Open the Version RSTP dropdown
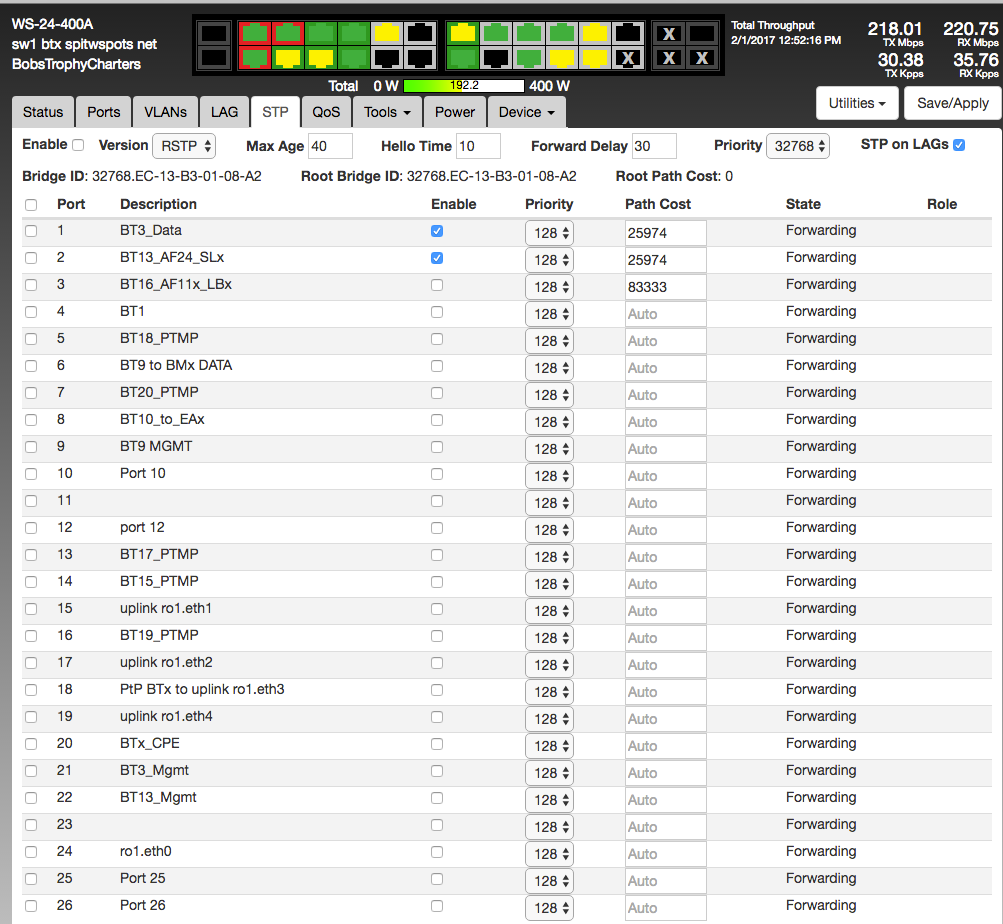 pos(184,146)
